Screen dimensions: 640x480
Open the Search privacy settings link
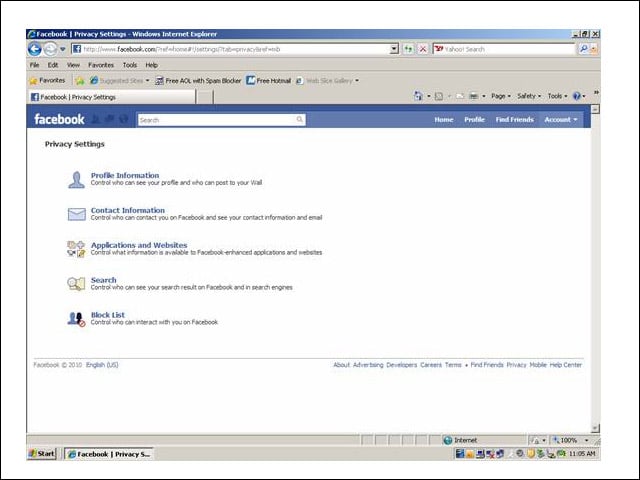pyautogui.click(x=104, y=280)
